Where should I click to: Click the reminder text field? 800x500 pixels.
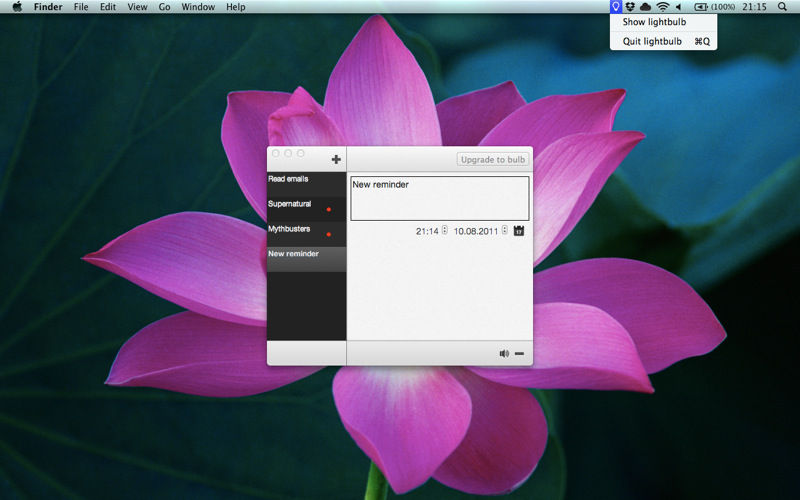(x=440, y=198)
